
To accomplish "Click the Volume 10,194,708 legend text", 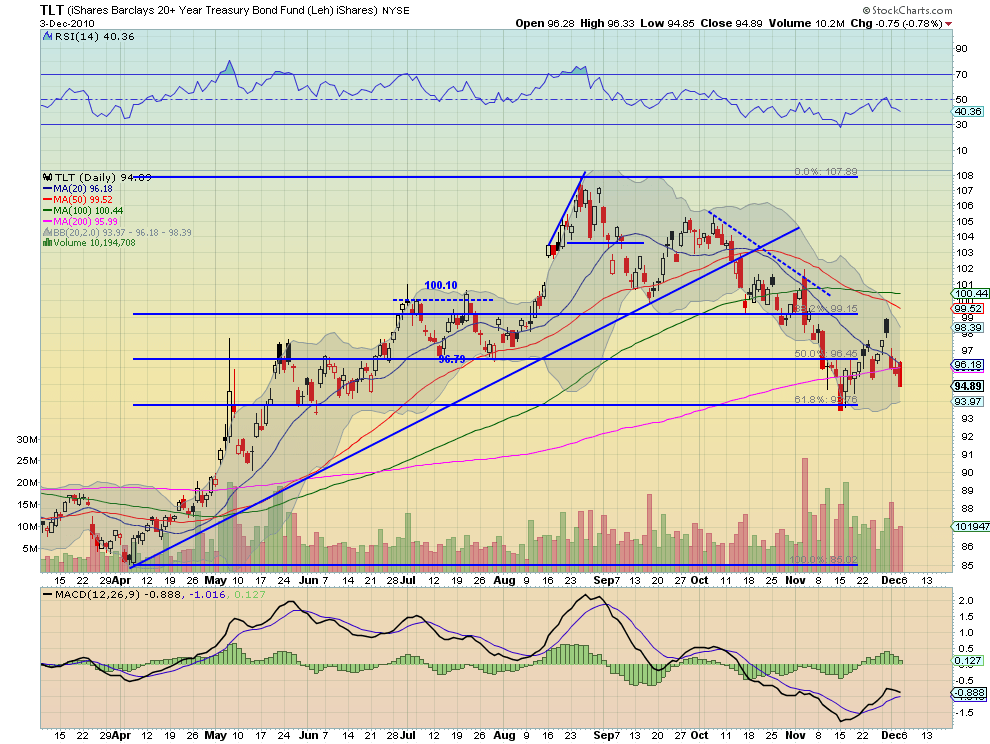I will (x=95, y=243).
